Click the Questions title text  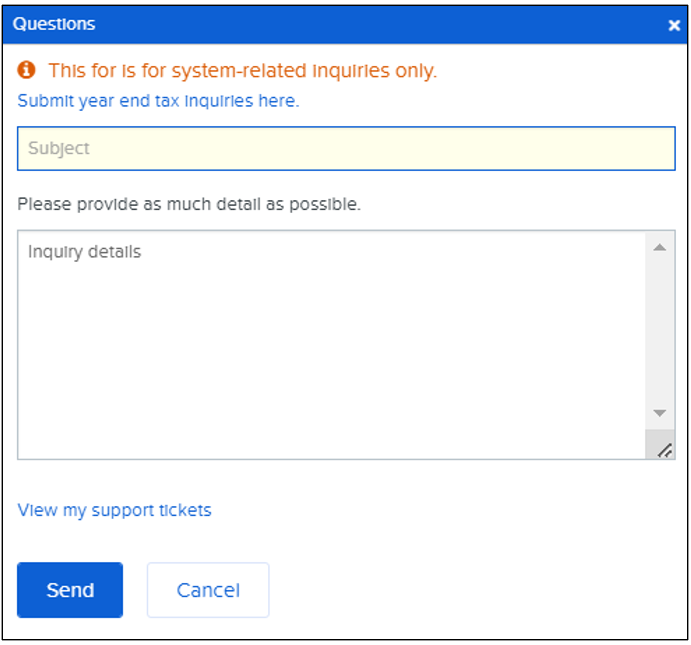[54, 24]
